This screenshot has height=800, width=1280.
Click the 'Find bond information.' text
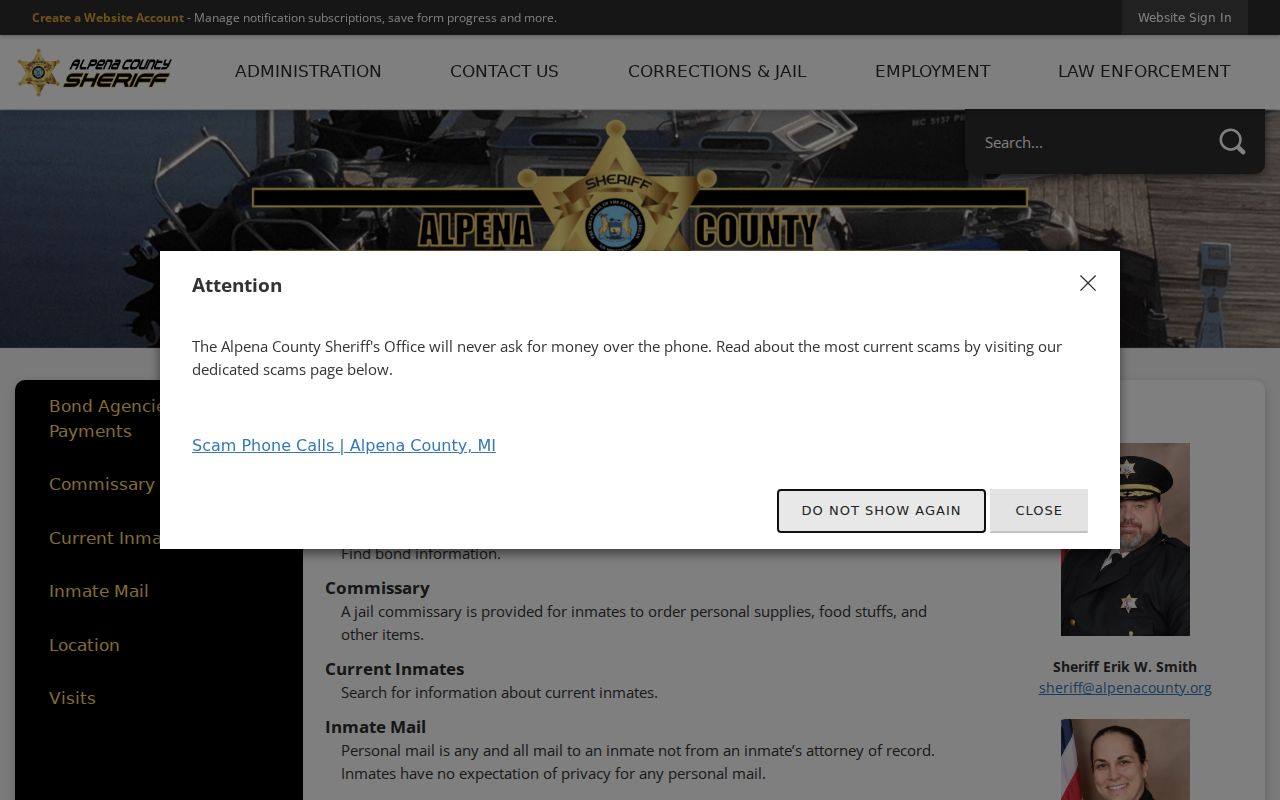tap(421, 554)
